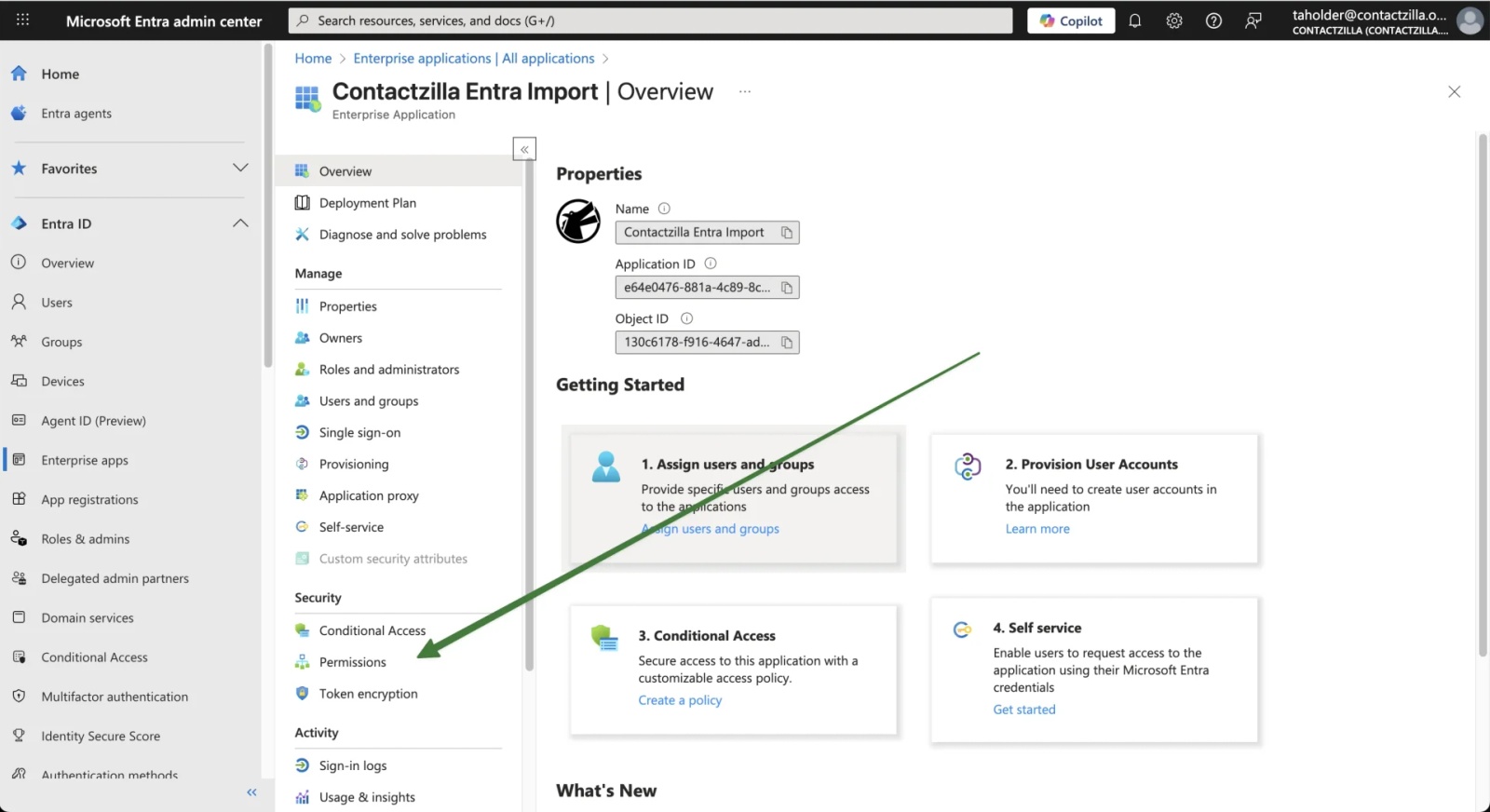Select Enterprise apps in sidebar

click(85, 460)
